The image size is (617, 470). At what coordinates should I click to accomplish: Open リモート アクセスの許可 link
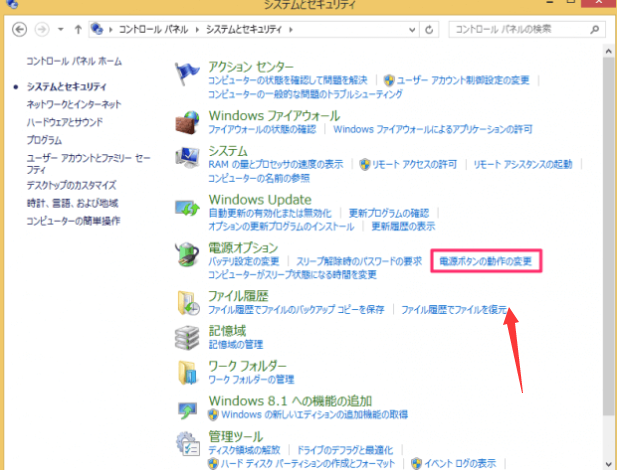tap(414, 164)
